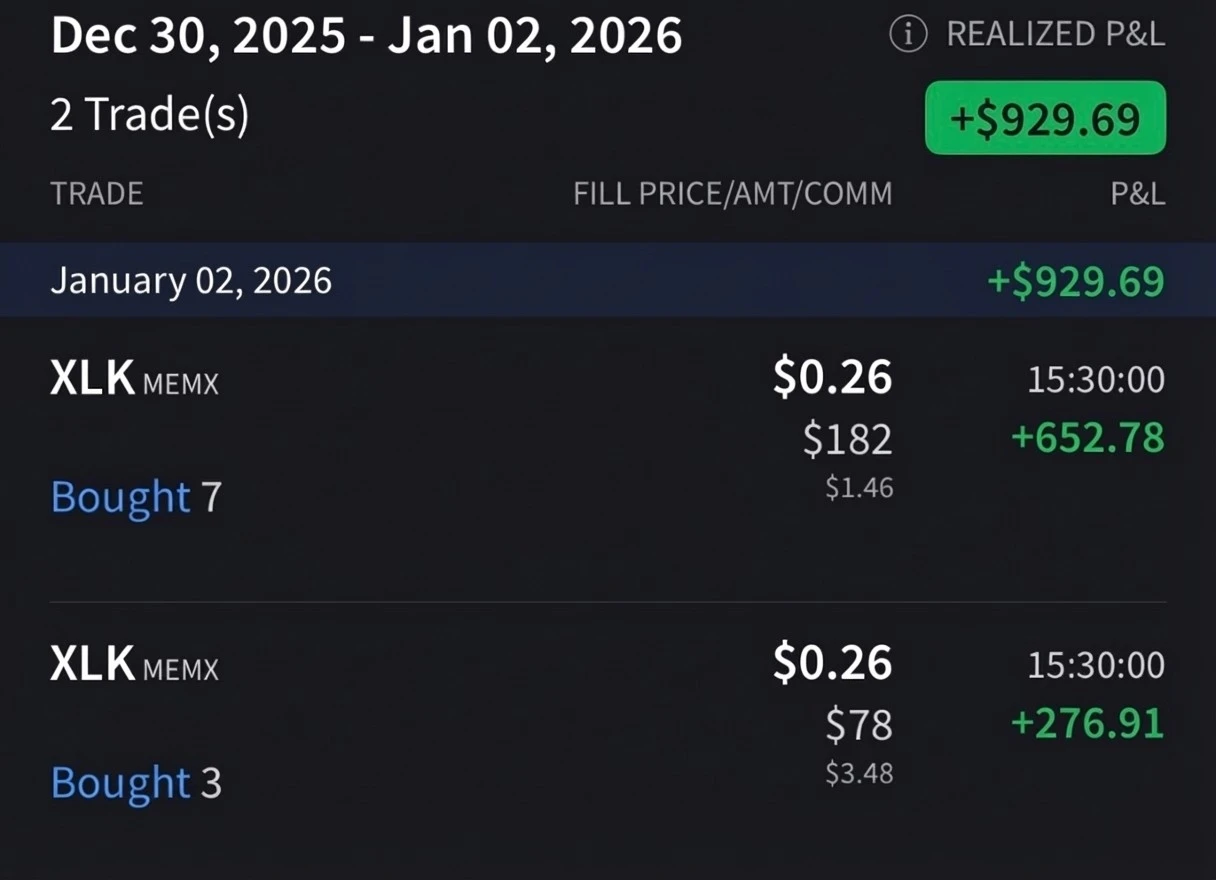Image resolution: width=1216 pixels, height=880 pixels.
Task: Tap the "Bought 3" trade label
Action: (136, 783)
